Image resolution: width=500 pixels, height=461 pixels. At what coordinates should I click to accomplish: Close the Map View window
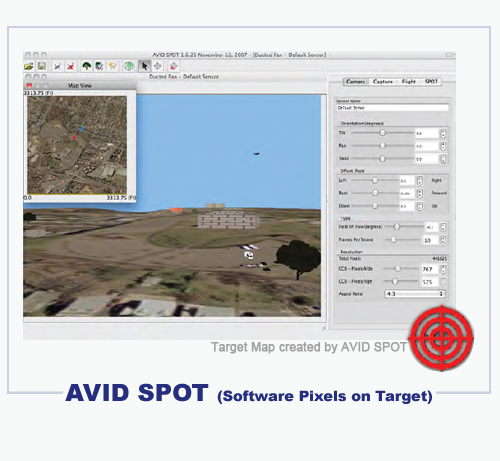(x=29, y=85)
